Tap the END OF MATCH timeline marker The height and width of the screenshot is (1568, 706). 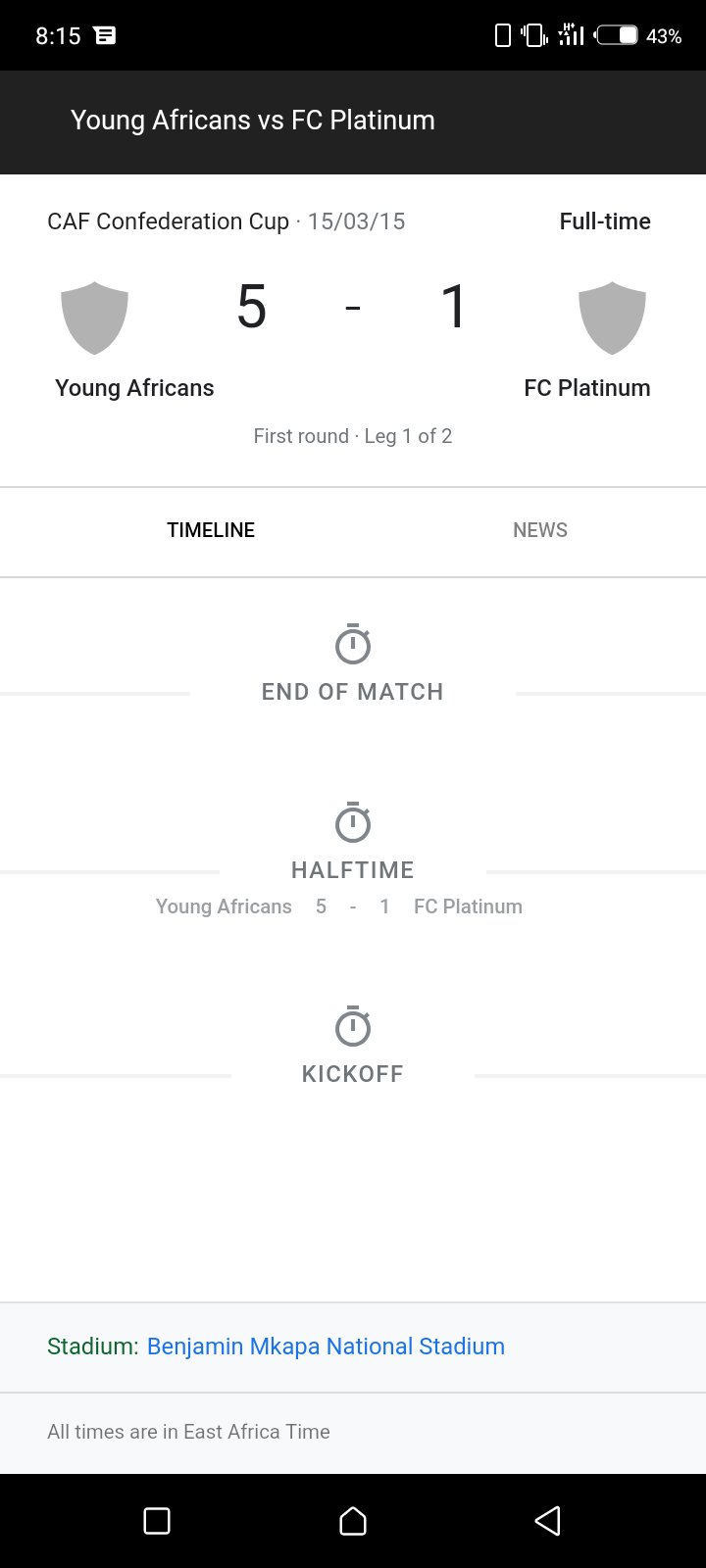click(353, 692)
